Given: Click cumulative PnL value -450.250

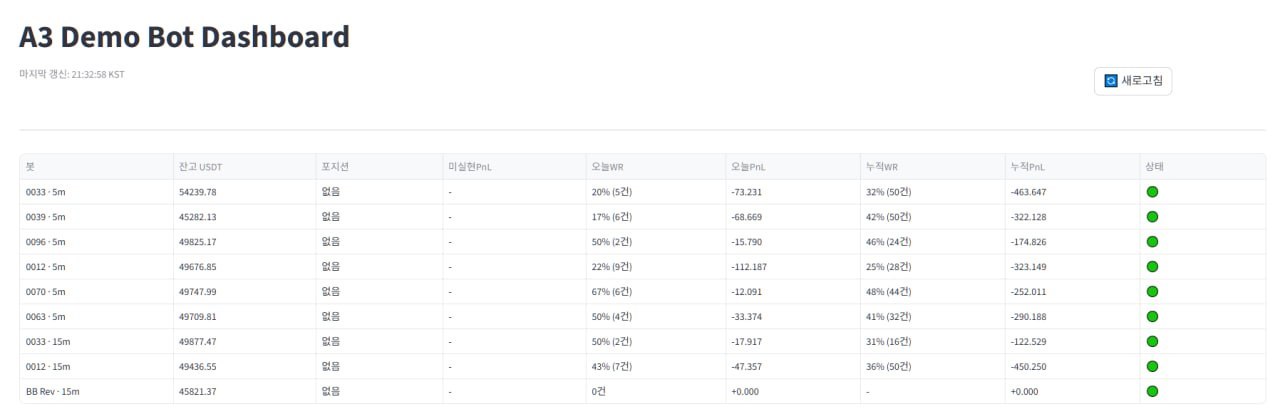Looking at the screenshot, I should (1028, 367).
